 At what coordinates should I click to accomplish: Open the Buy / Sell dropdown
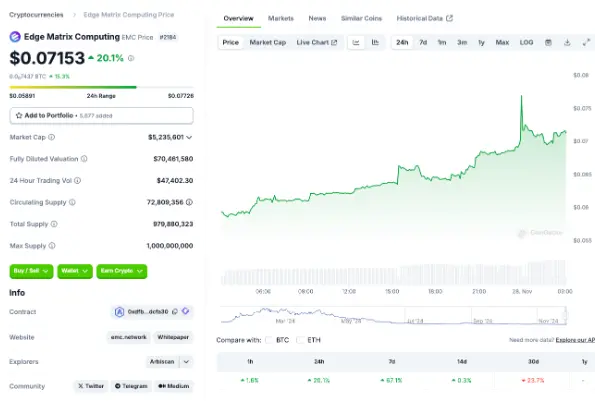[x=31, y=271]
